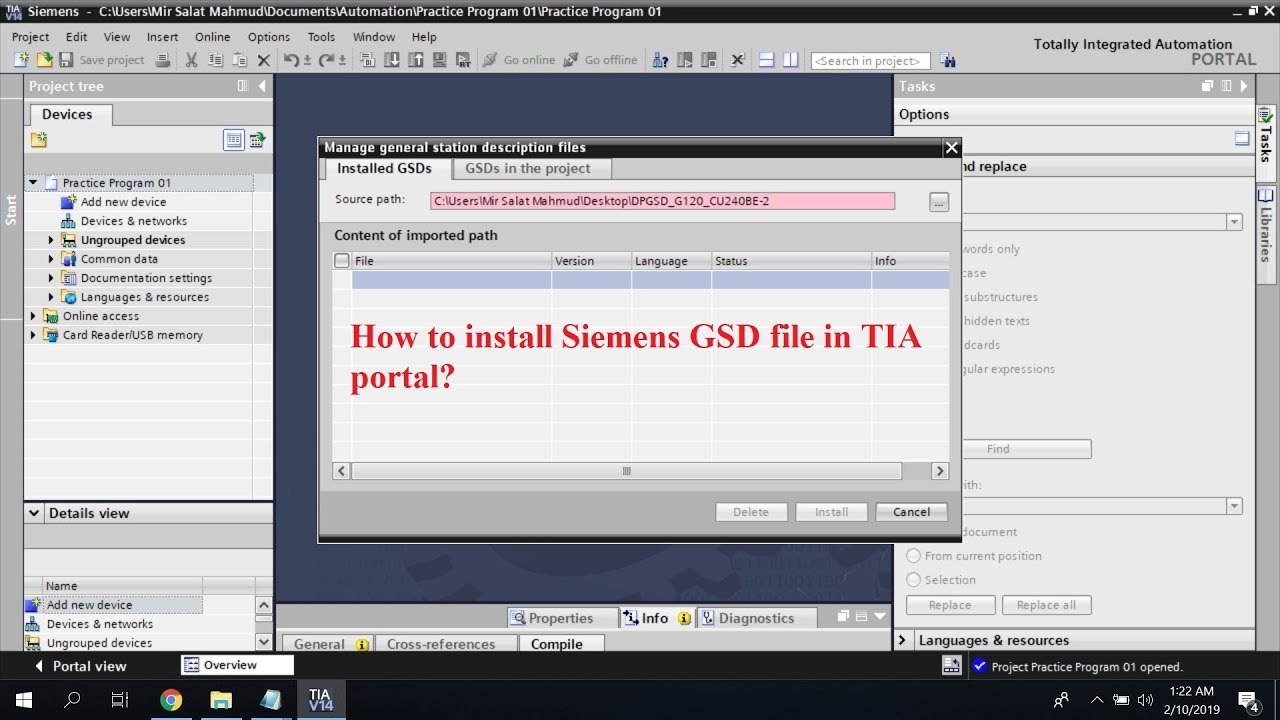This screenshot has height=720, width=1280.
Task: Create a new project from toolbar
Action: pos(21,60)
